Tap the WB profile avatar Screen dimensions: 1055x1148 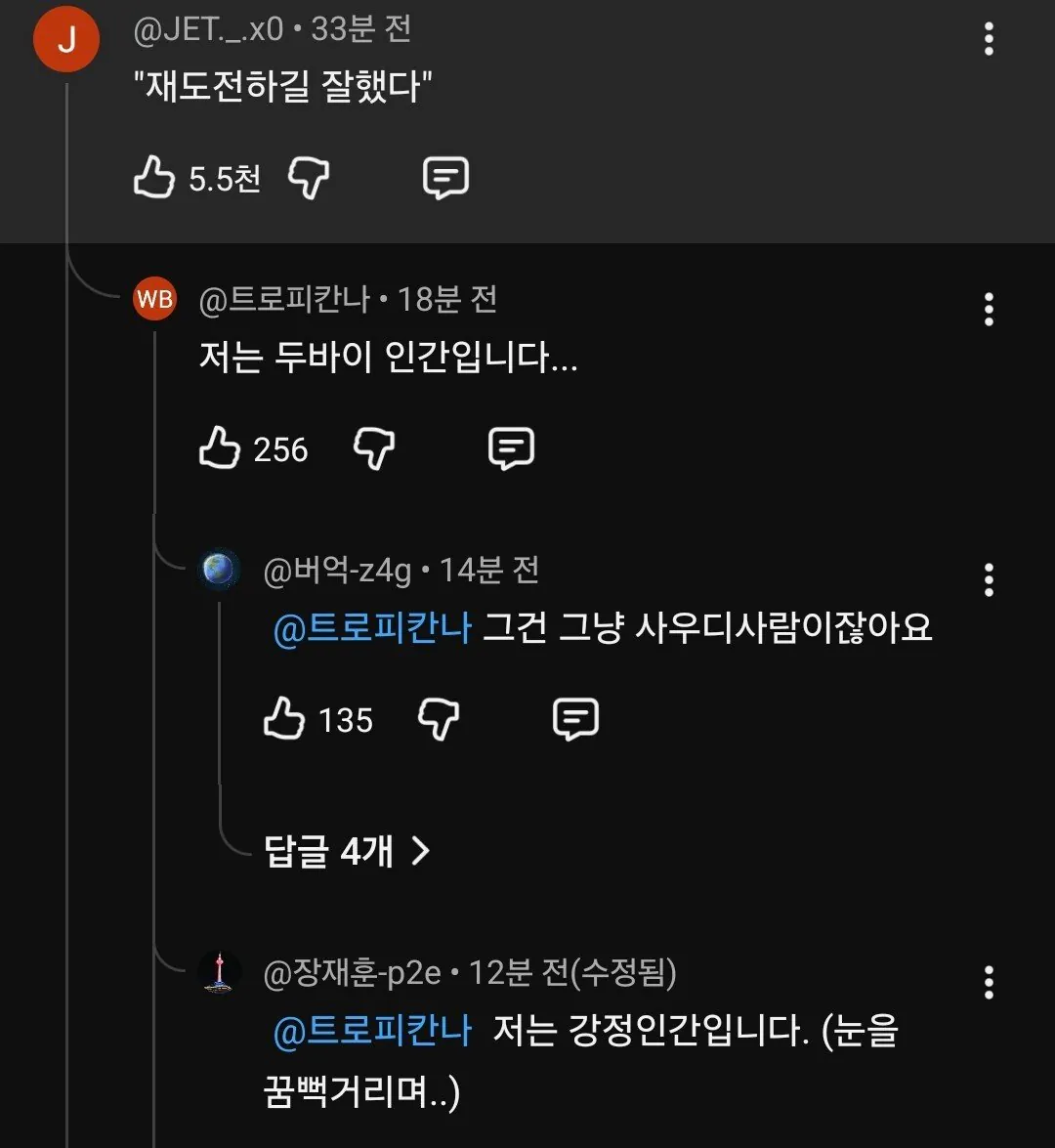point(154,299)
